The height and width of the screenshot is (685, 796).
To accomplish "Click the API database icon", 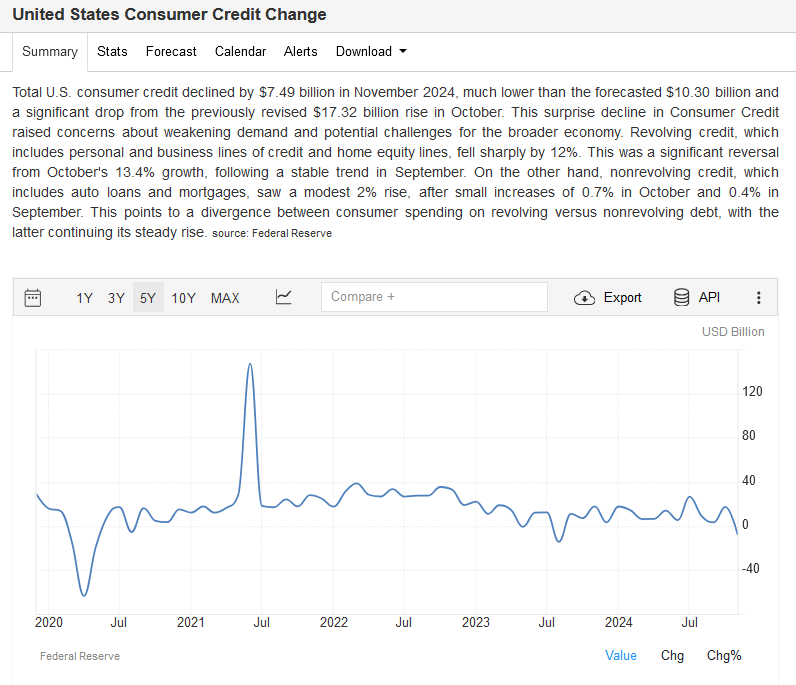I will tap(682, 297).
